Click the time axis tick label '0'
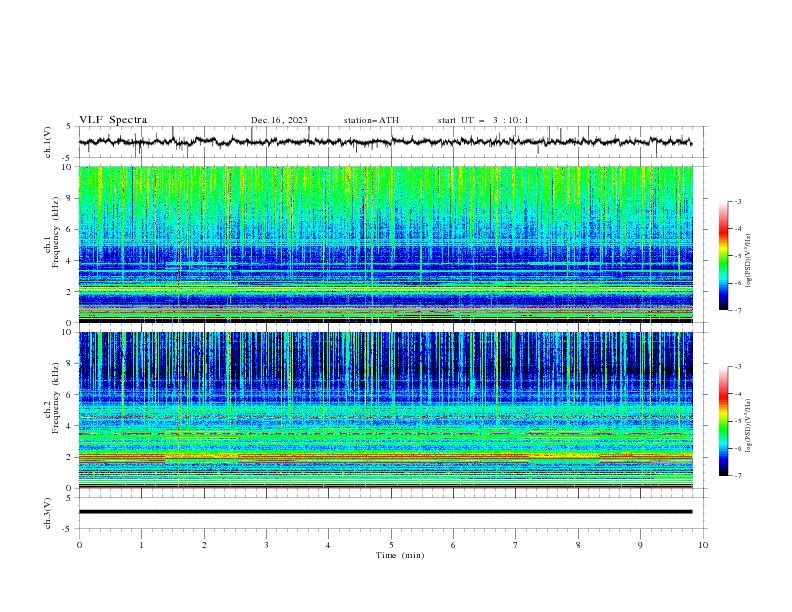Screen dimensions: 792x612 tap(79, 545)
